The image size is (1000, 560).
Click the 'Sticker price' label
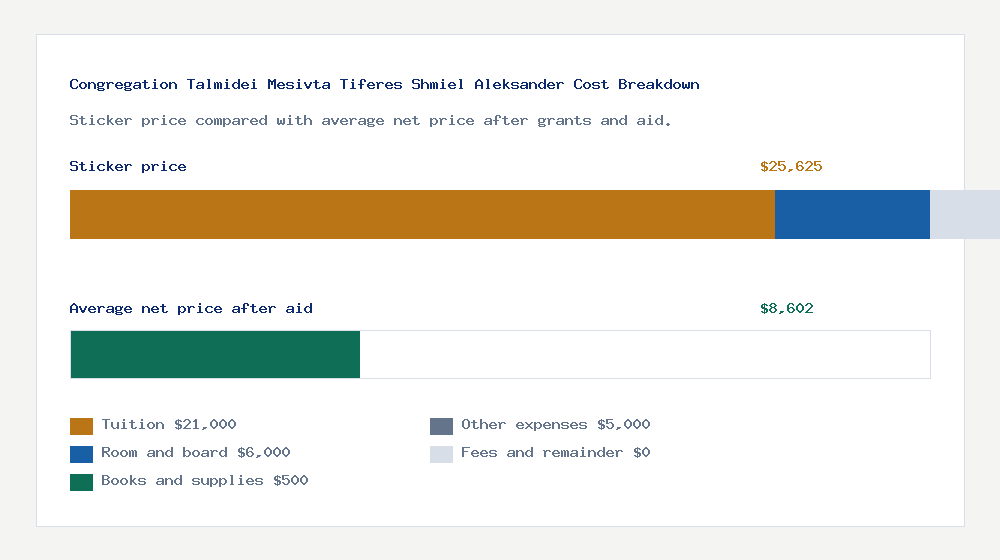click(128, 166)
